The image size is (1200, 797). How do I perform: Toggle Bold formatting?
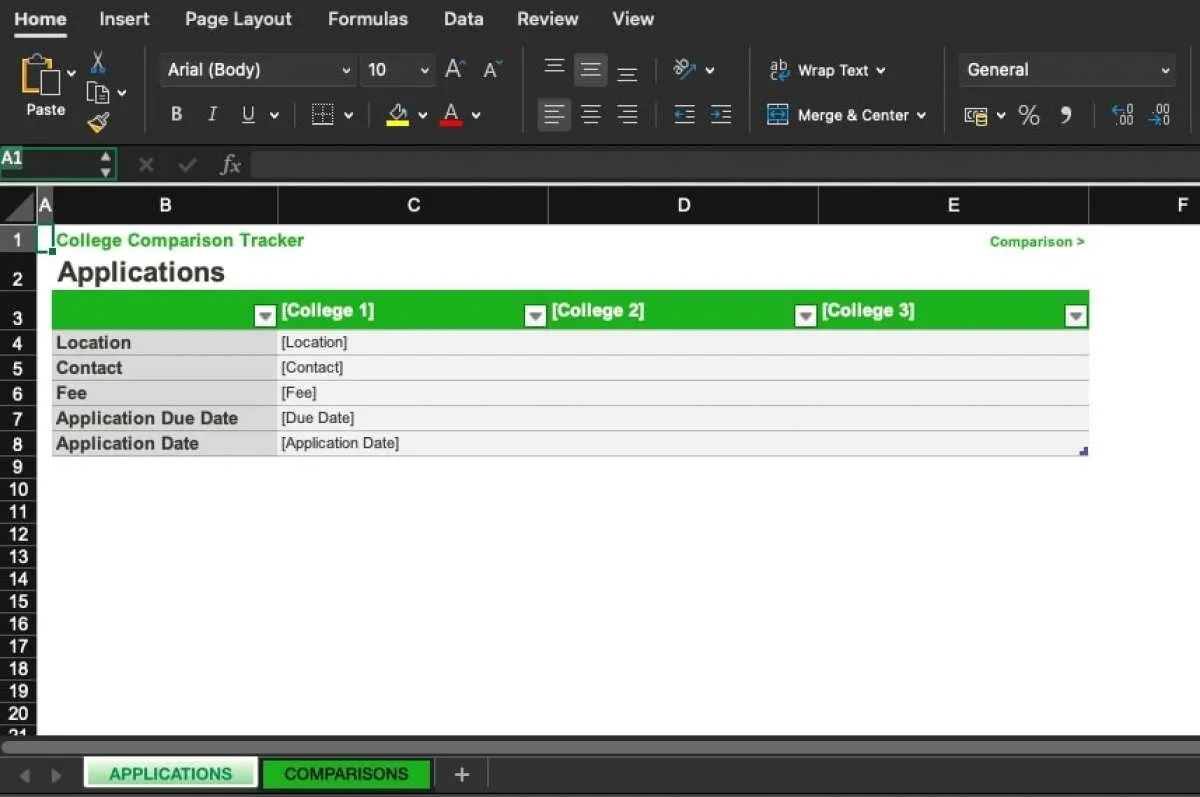(176, 115)
